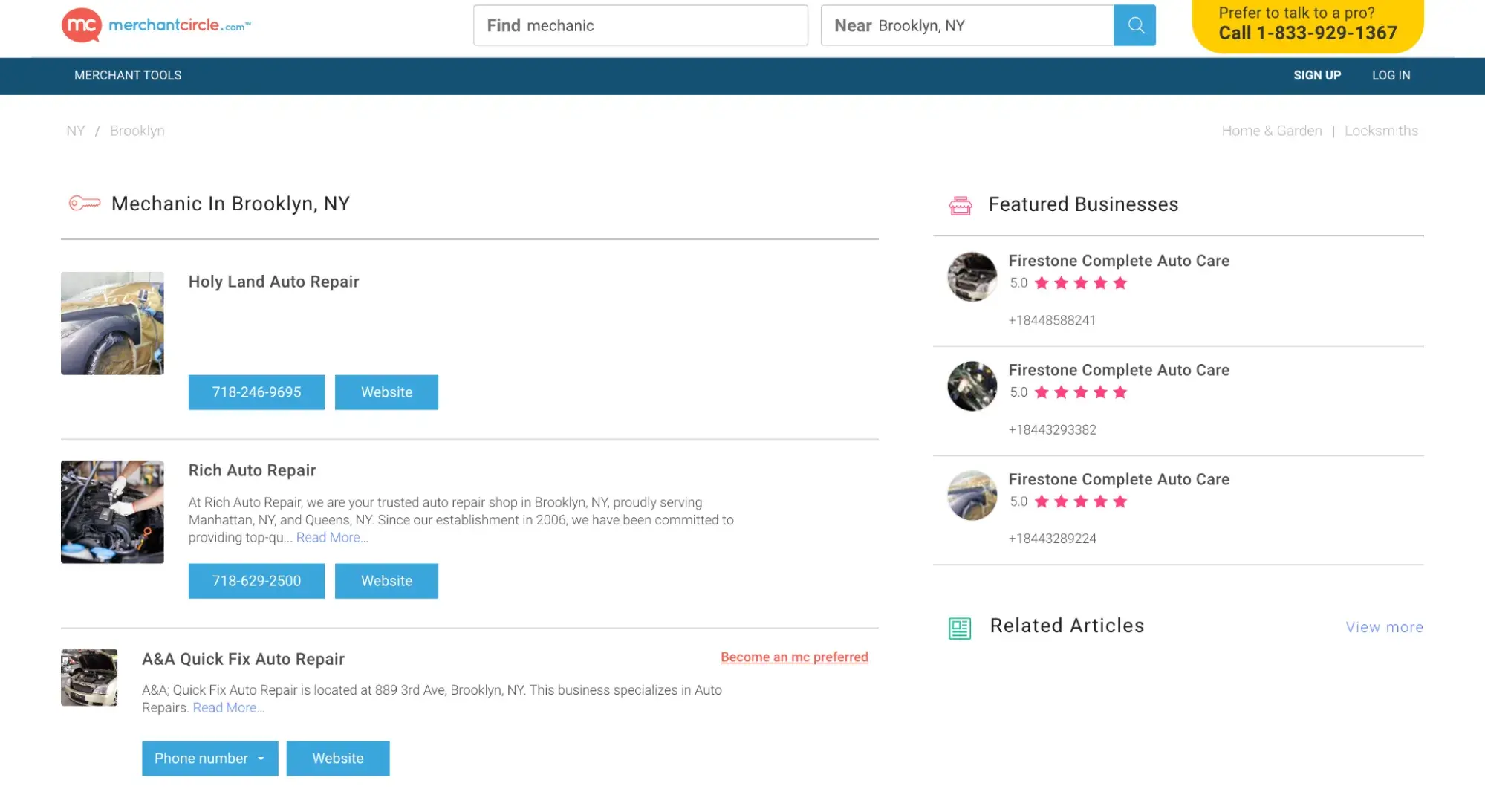1485x812 pixels.
Task: Click the second Firestone Complete Auto Care photo
Action: [972, 386]
